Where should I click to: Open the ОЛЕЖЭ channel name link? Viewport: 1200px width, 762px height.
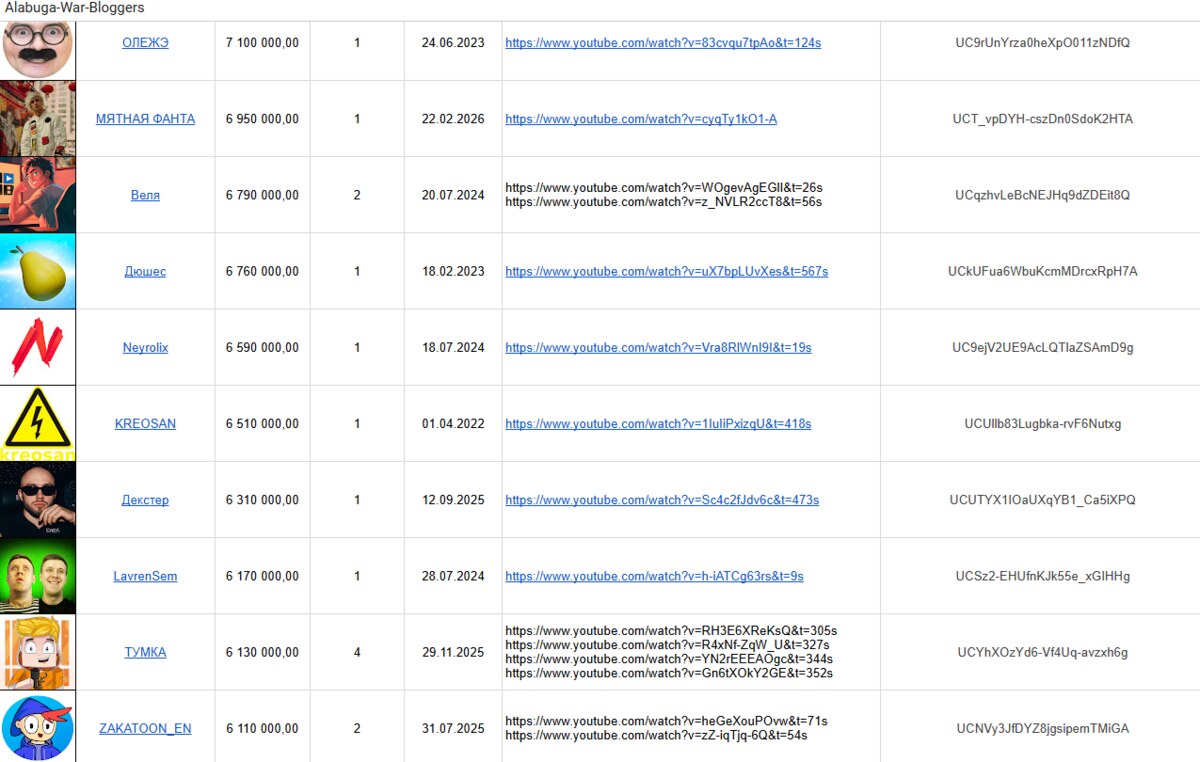coord(145,43)
